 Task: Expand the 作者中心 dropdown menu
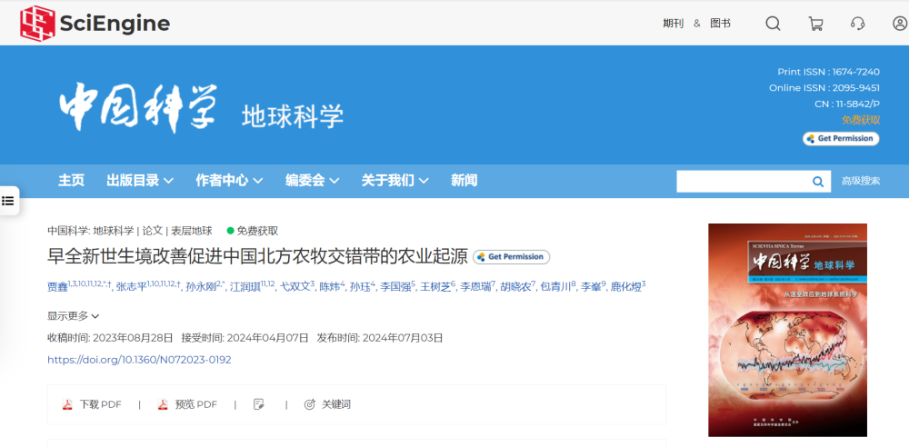[x=229, y=181]
